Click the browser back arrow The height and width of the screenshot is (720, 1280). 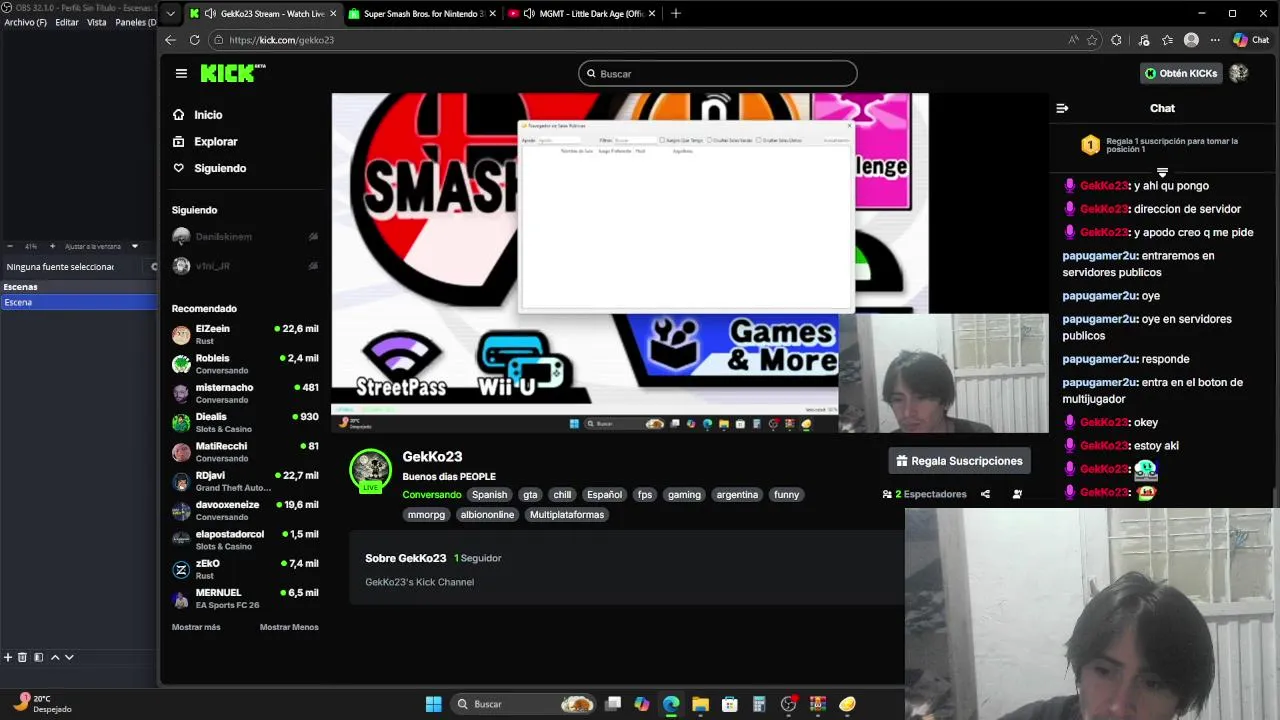(x=170, y=40)
